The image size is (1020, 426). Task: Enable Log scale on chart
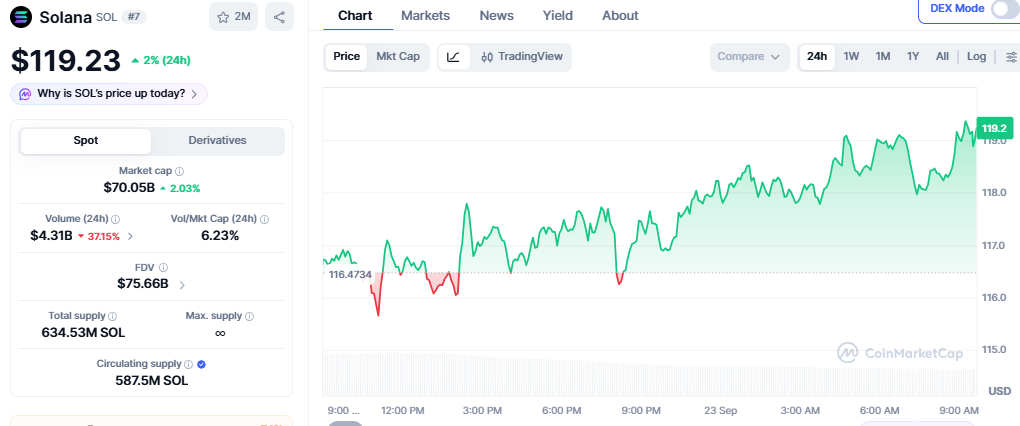976,57
